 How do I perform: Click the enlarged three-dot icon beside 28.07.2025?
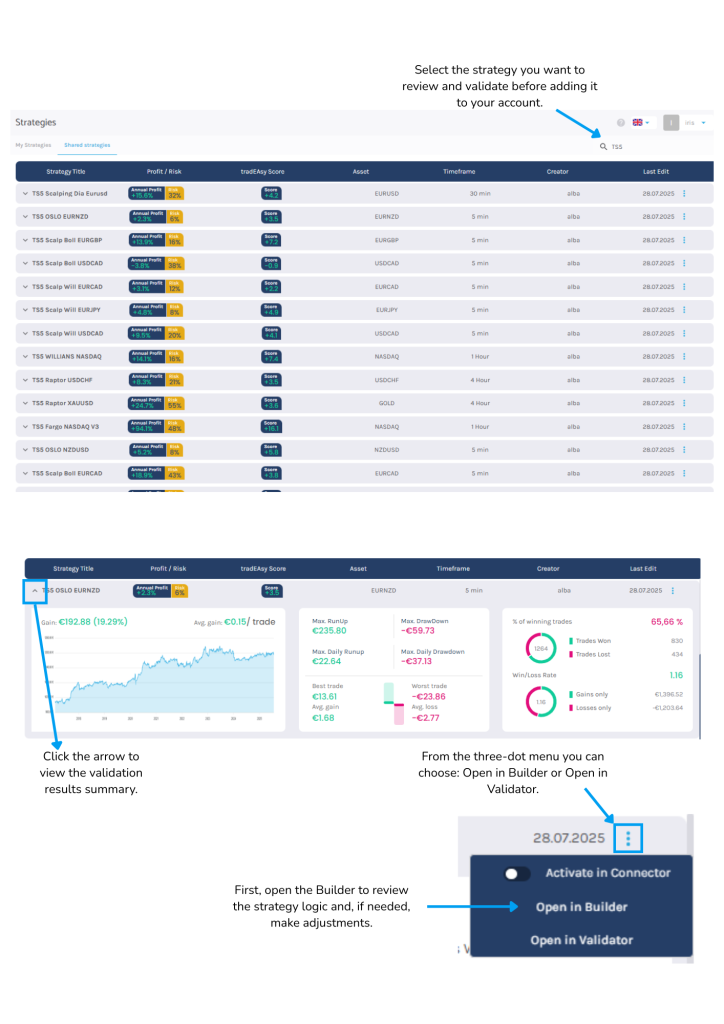pos(628,837)
